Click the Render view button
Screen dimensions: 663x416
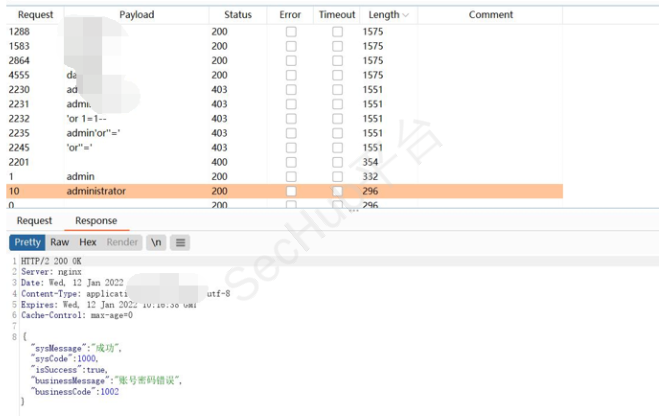tap(122, 242)
